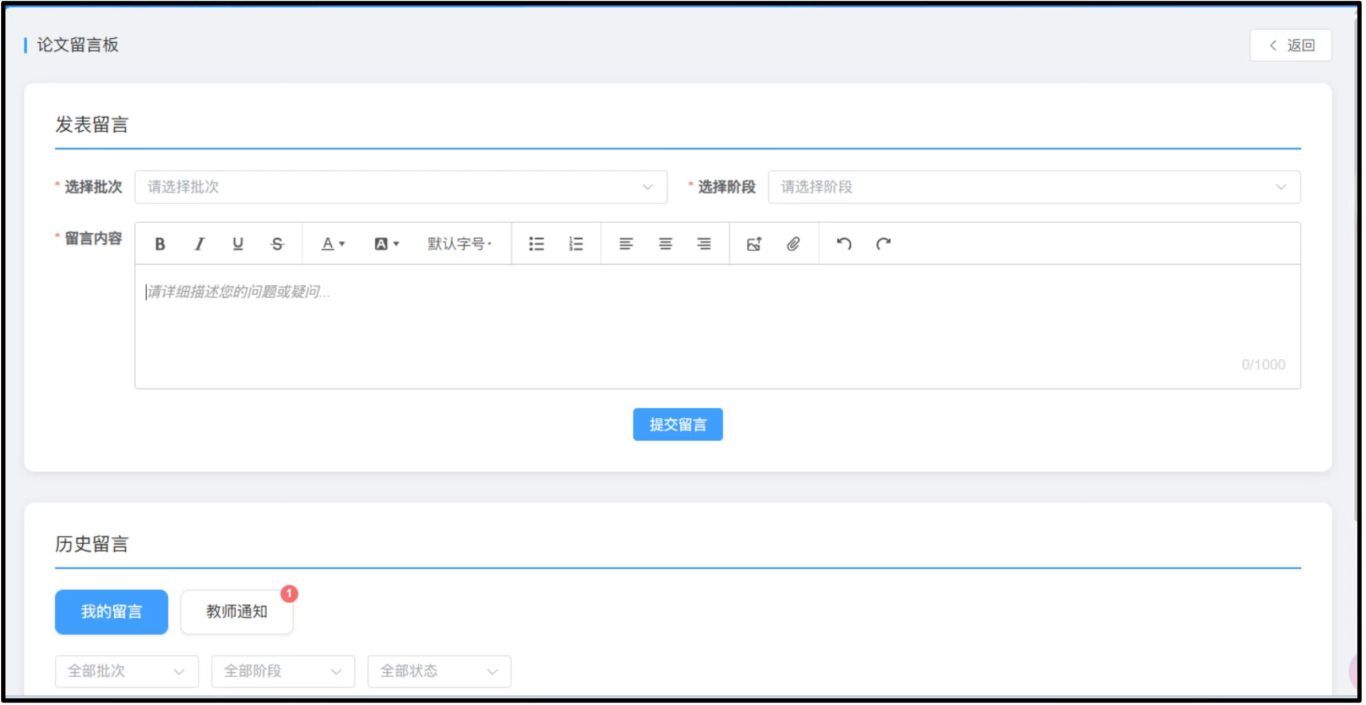Screen dimensions: 1366x705
Task: Expand the 选择批次 dropdown
Action: (400, 187)
